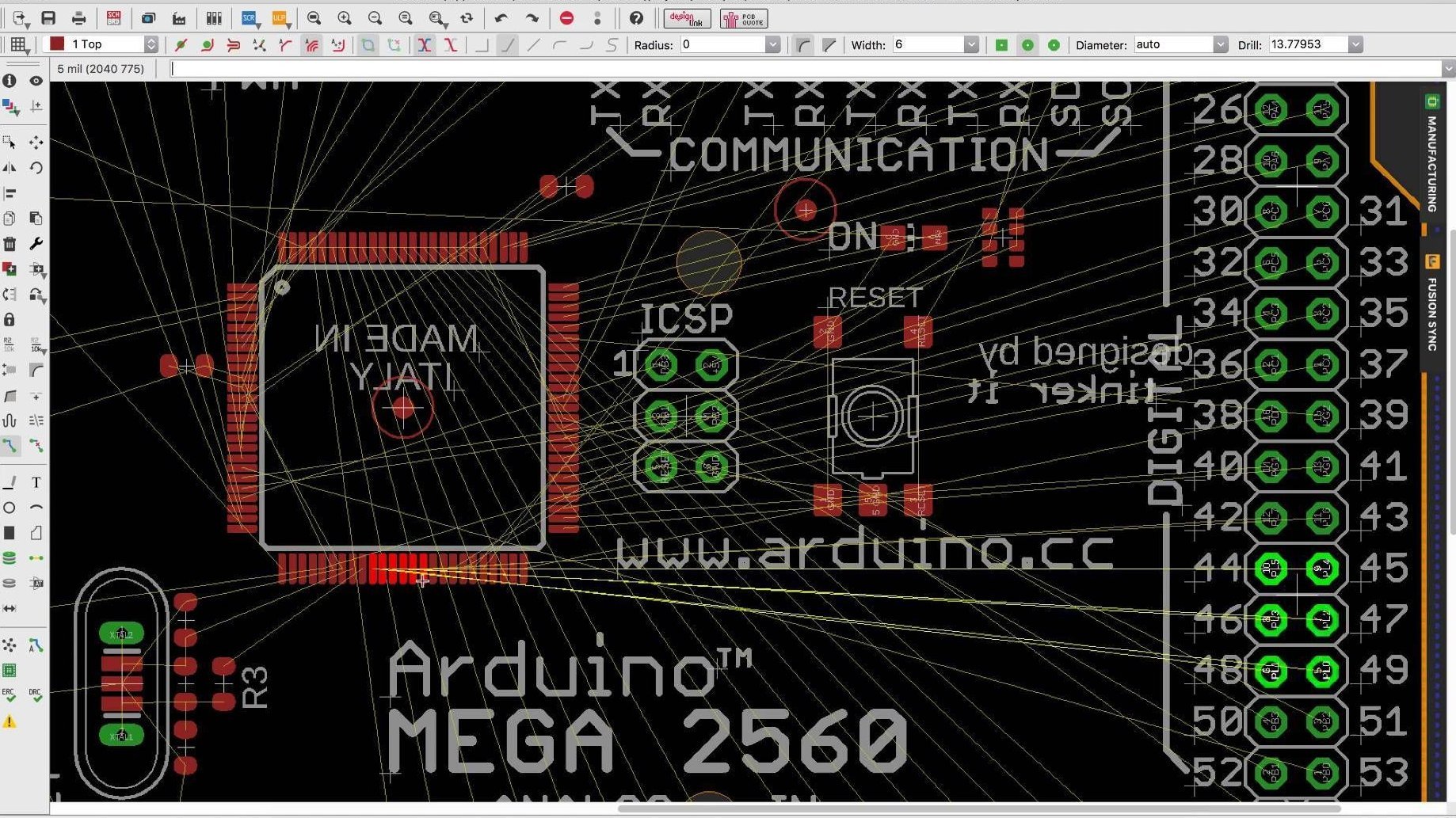Select the Rotate tool

(36, 167)
